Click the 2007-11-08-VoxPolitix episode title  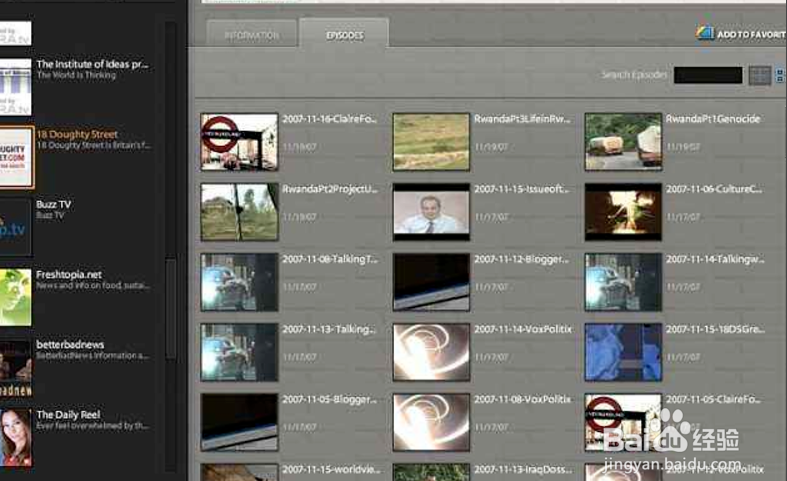click(522, 399)
